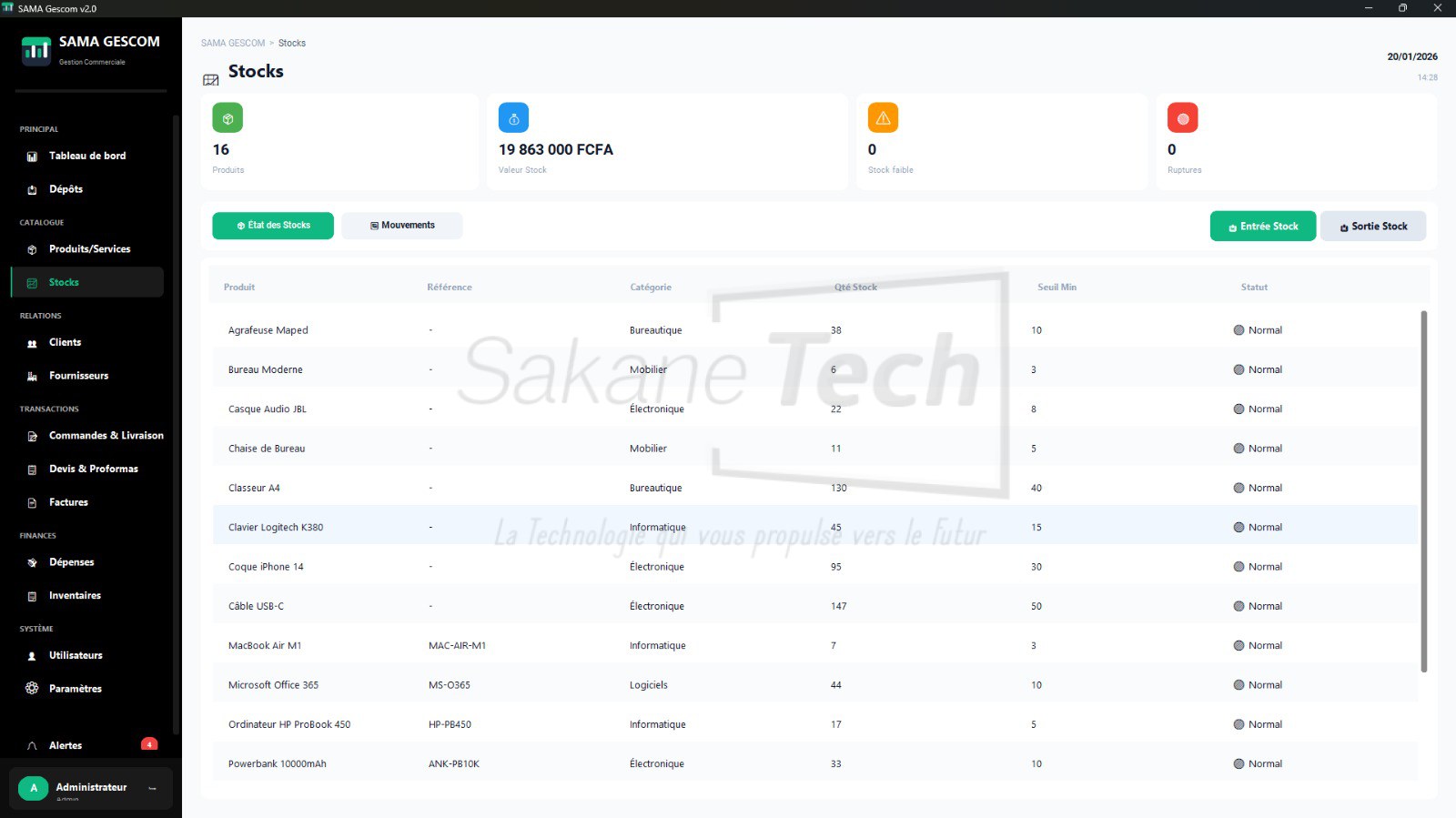
Task: Click the Administrateur avatar icon
Action: tap(34, 788)
